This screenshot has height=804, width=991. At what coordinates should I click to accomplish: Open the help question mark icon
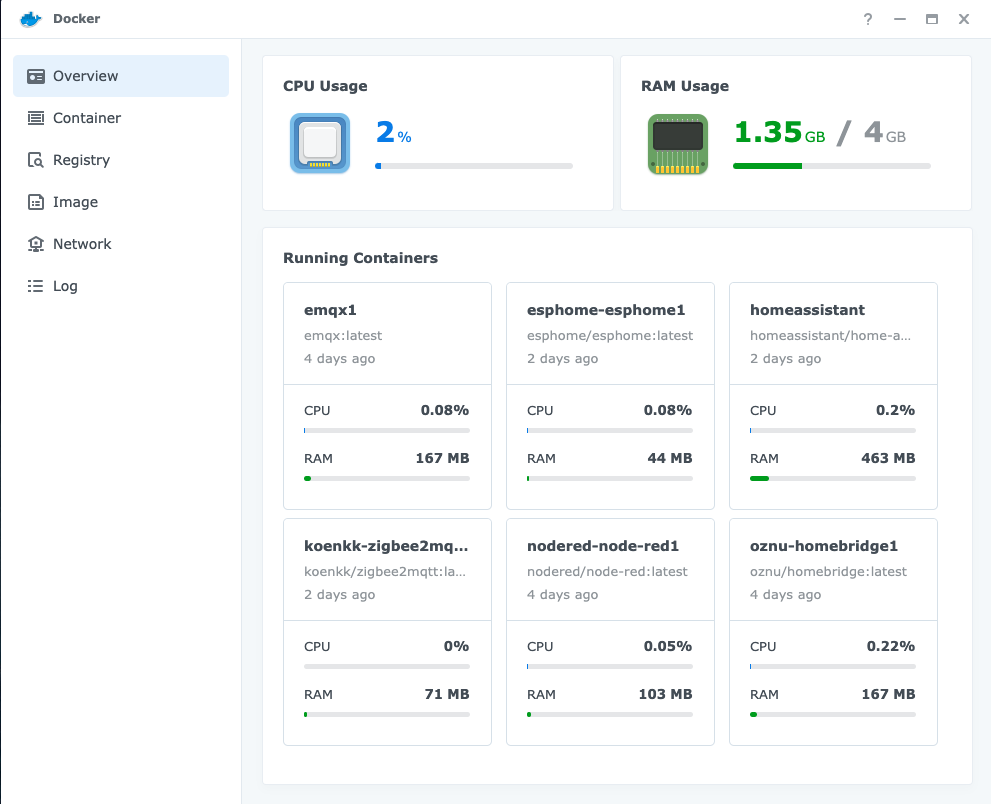point(868,19)
